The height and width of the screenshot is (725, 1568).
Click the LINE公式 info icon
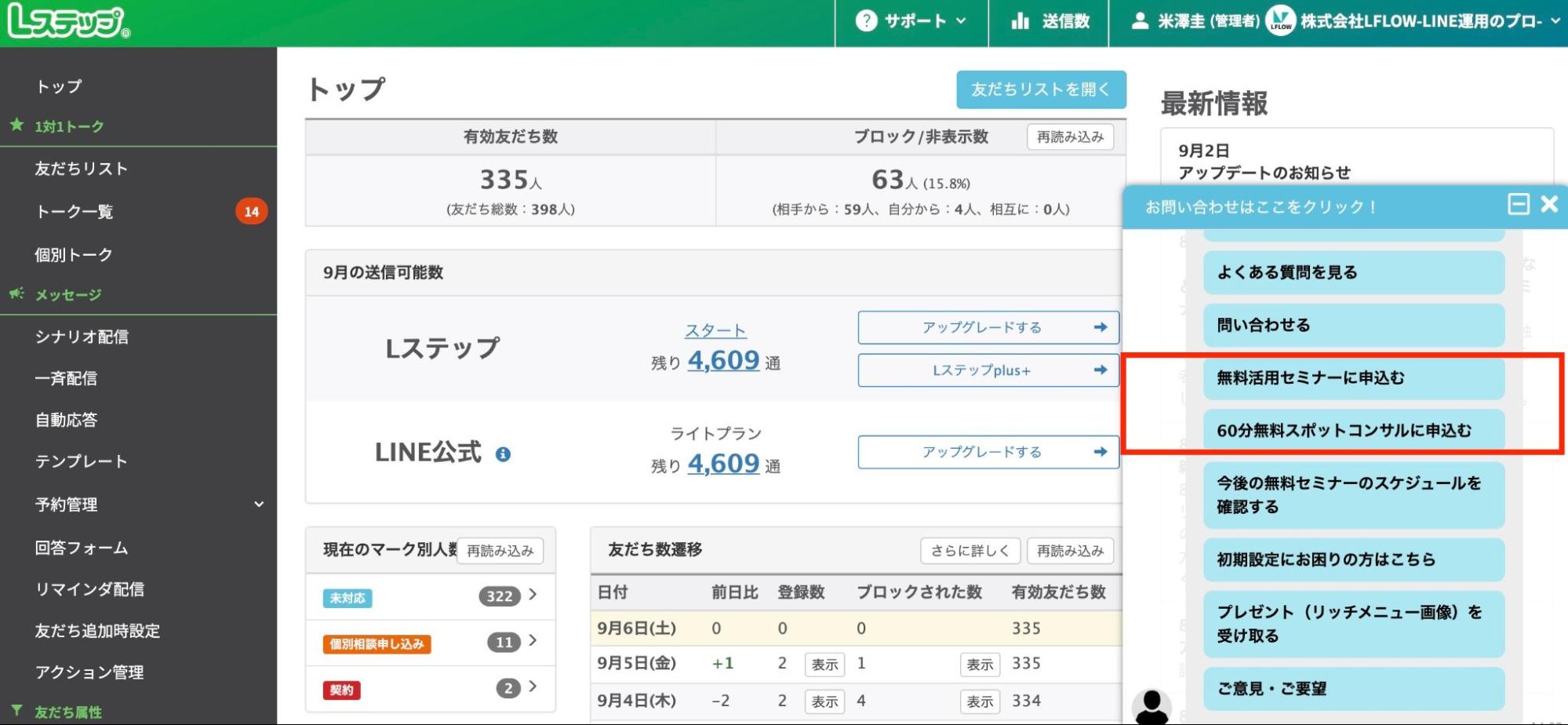503,454
